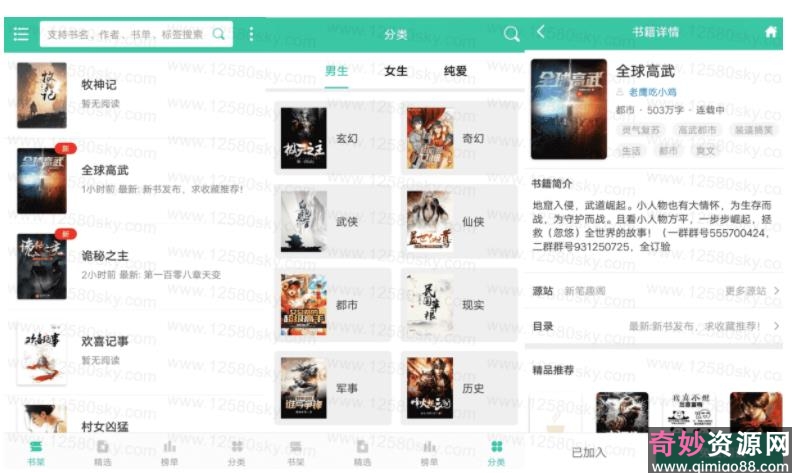
Task: Tap the search icon in 分类 header
Action: (x=511, y=34)
